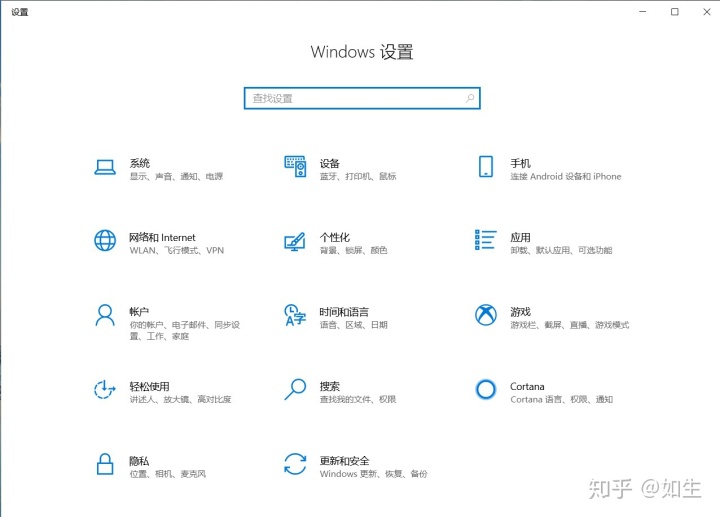Click the 查找我的文件、权限 description
This screenshot has height=517, width=720.
358,399
